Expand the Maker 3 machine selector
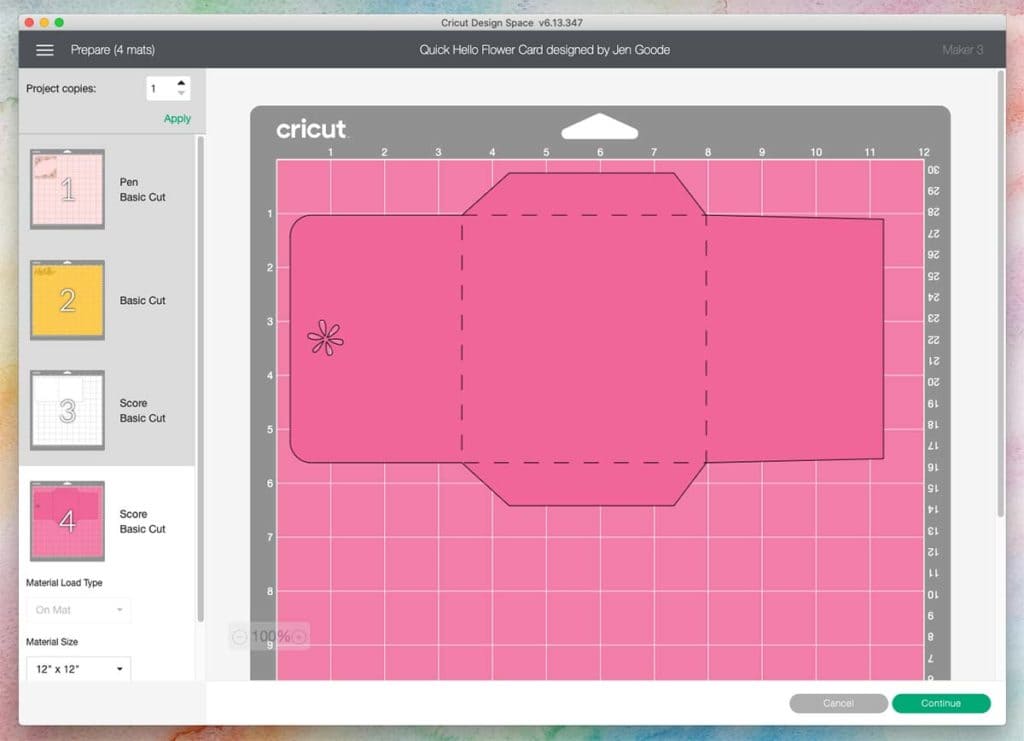The height and width of the screenshot is (741, 1024). 962,49
